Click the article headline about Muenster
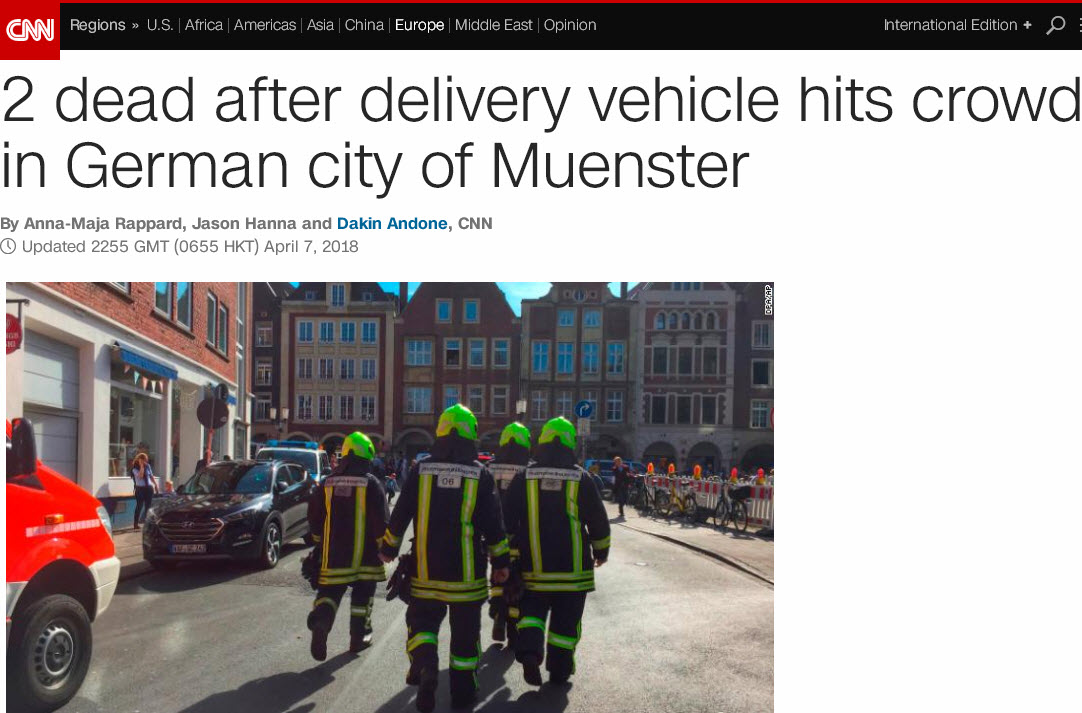Image resolution: width=1082 pixels, height=713 pixels. tap(541, 133)
